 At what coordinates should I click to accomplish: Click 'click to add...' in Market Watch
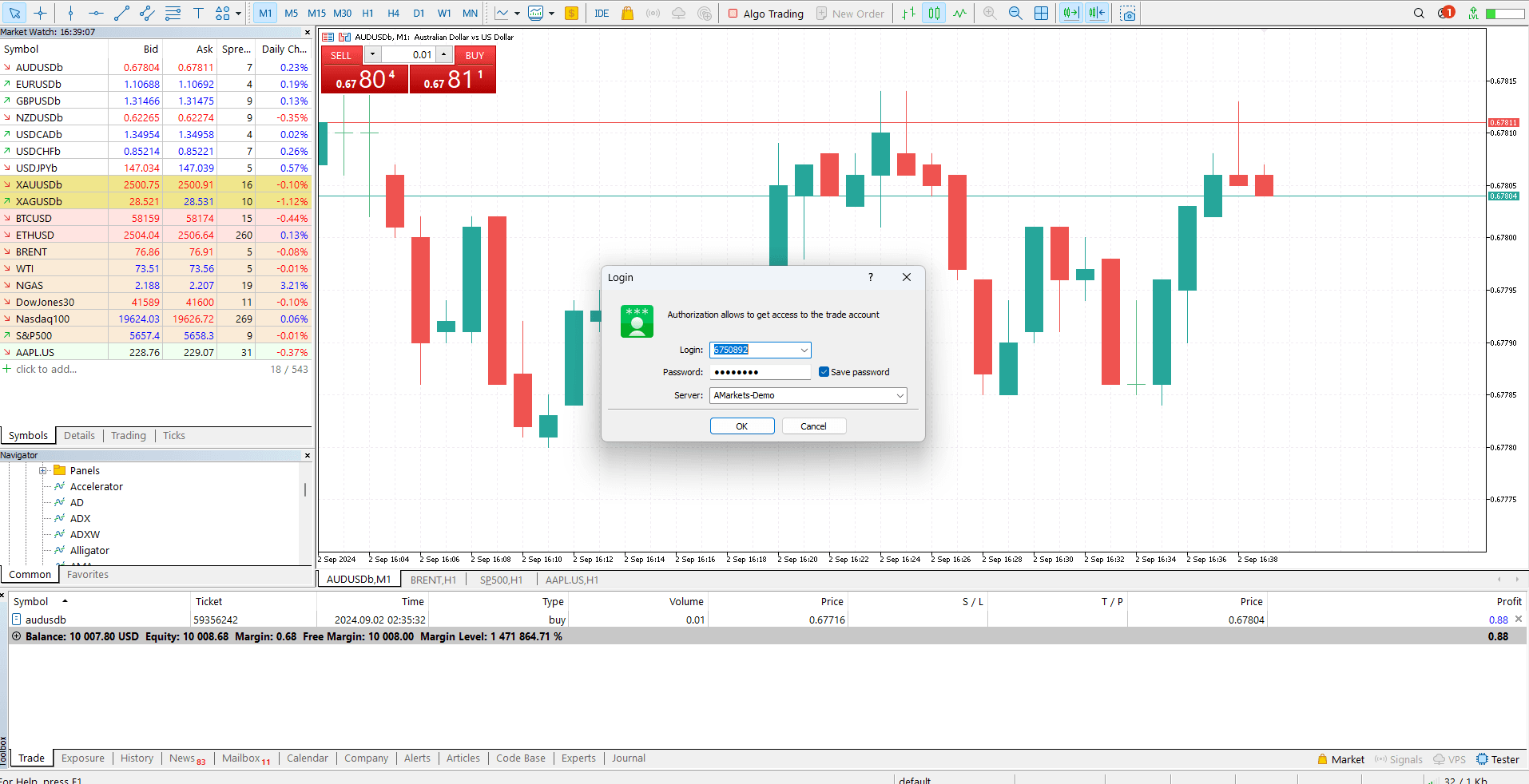pyautogui.click(x=46, y=369)
